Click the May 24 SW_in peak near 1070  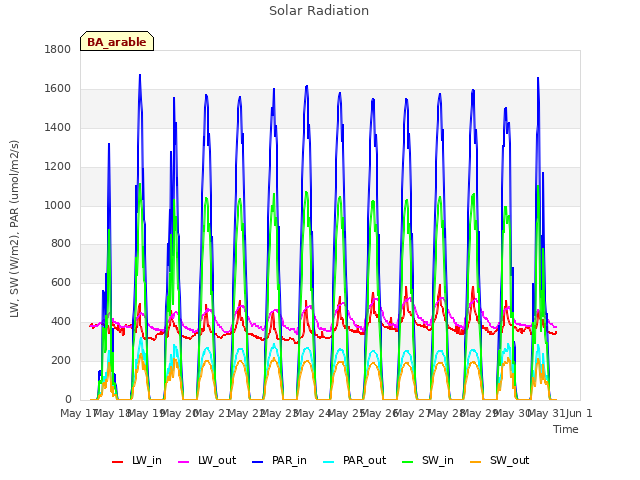point(306,192)
